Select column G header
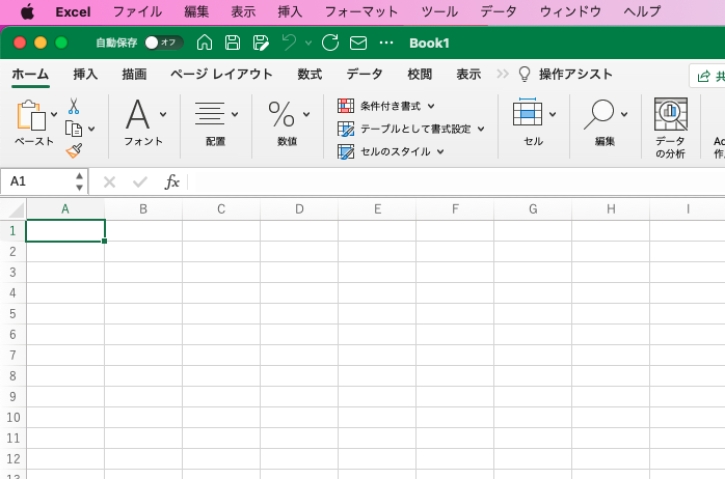 533,209
